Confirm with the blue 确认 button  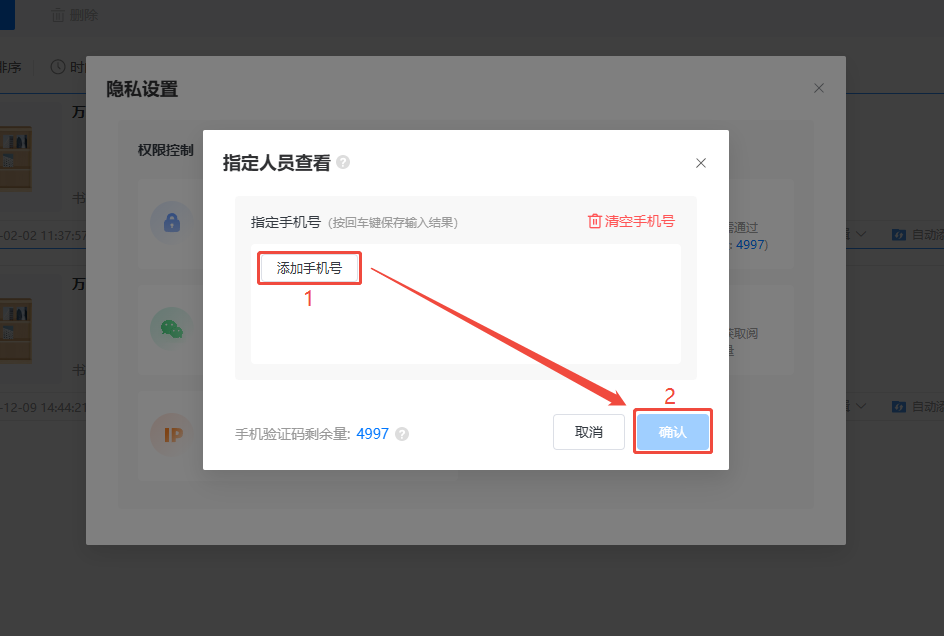(x=673, y=432)
